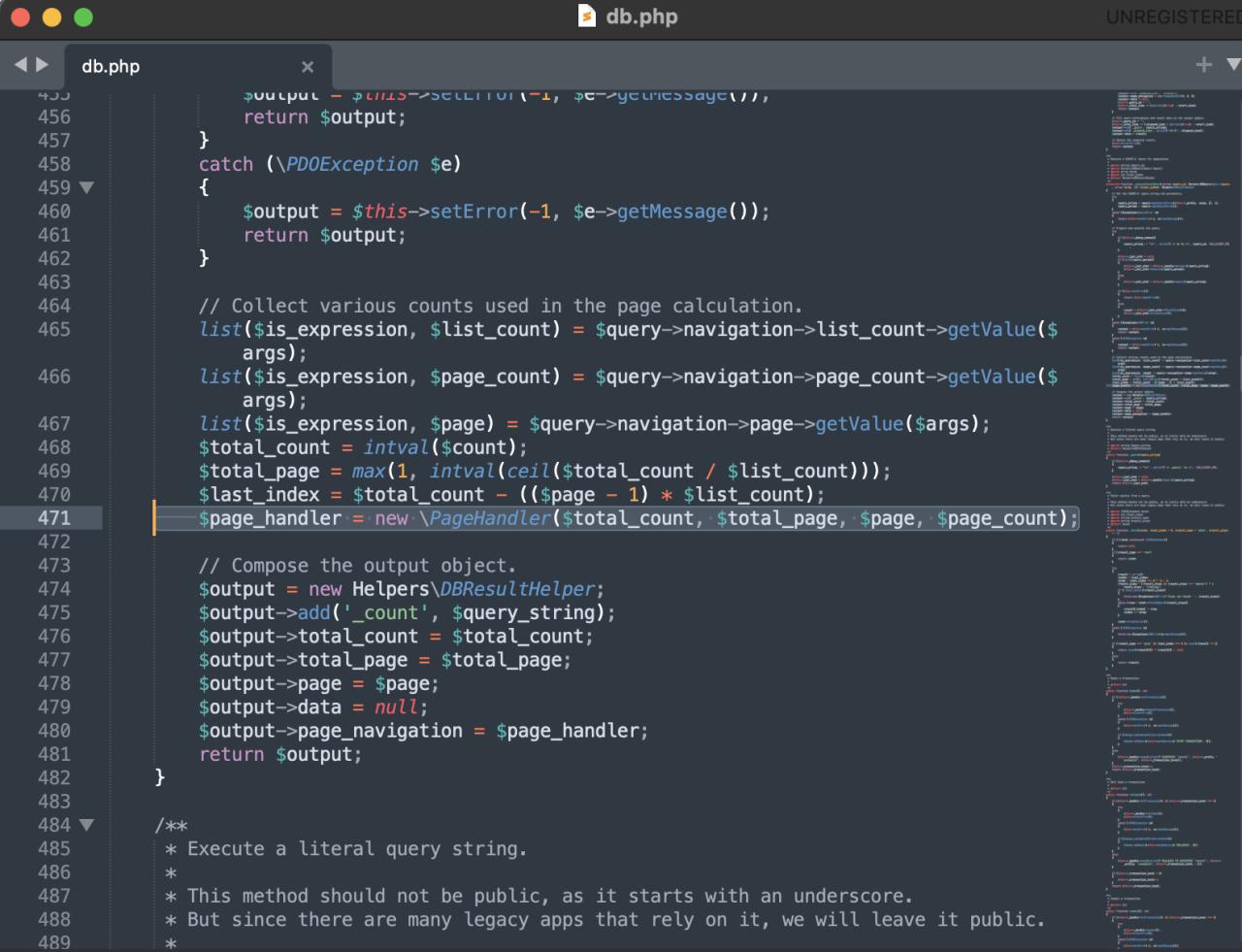Click the macOS green fullscreen button
The image size is (1242, 952).
pos(83,16)
